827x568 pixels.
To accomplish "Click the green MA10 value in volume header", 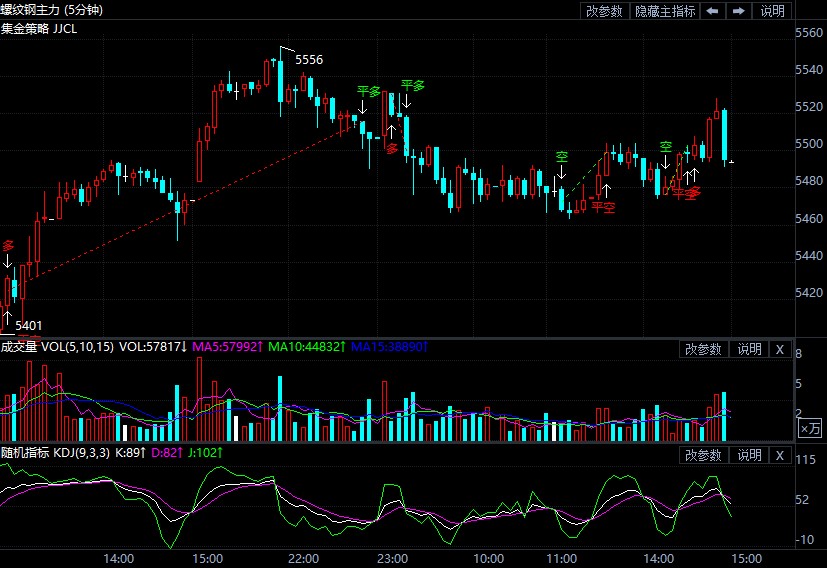I will tap(306, 348).
